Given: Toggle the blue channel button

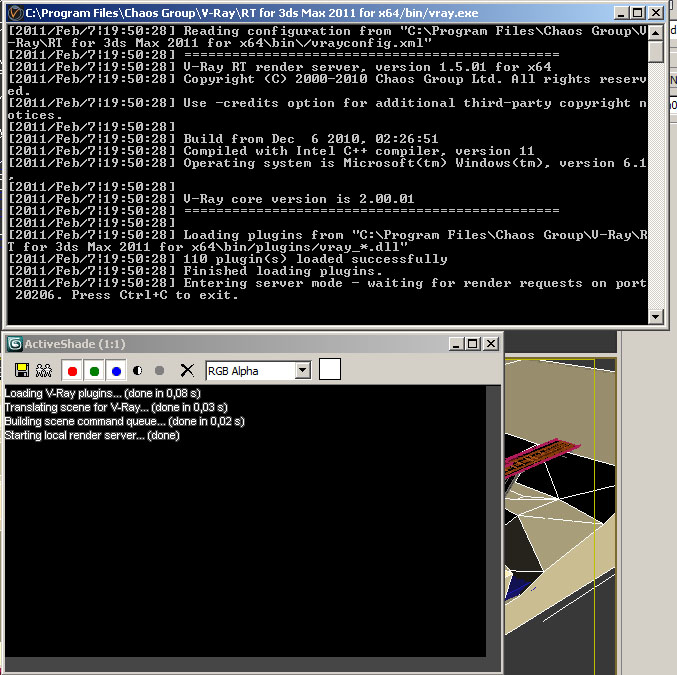Looking at the screenshot, I should [x=116, y=371].
